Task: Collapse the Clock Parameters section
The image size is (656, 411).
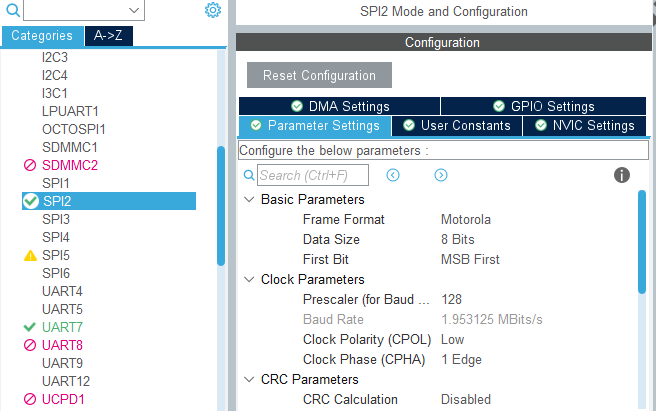Action: [249, 280]
